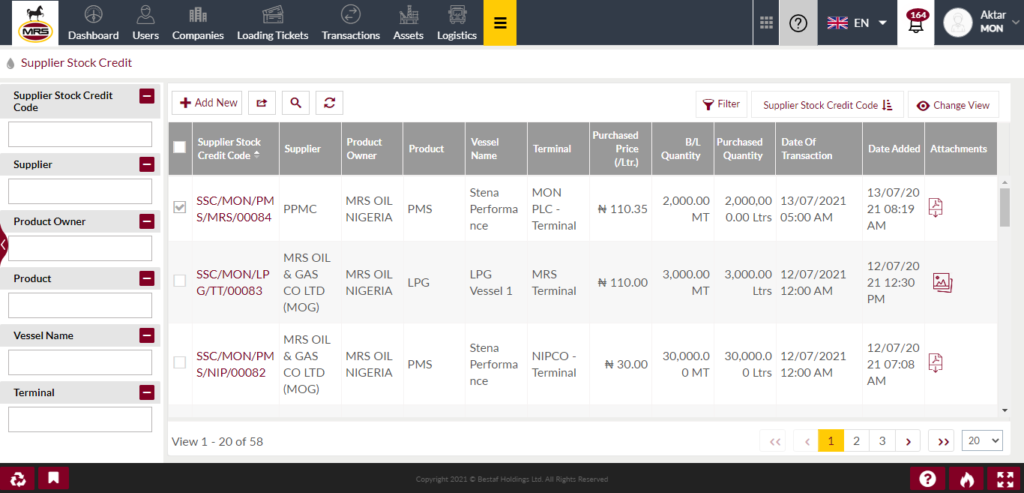Open the Dashboard menu

click(93, 23)
